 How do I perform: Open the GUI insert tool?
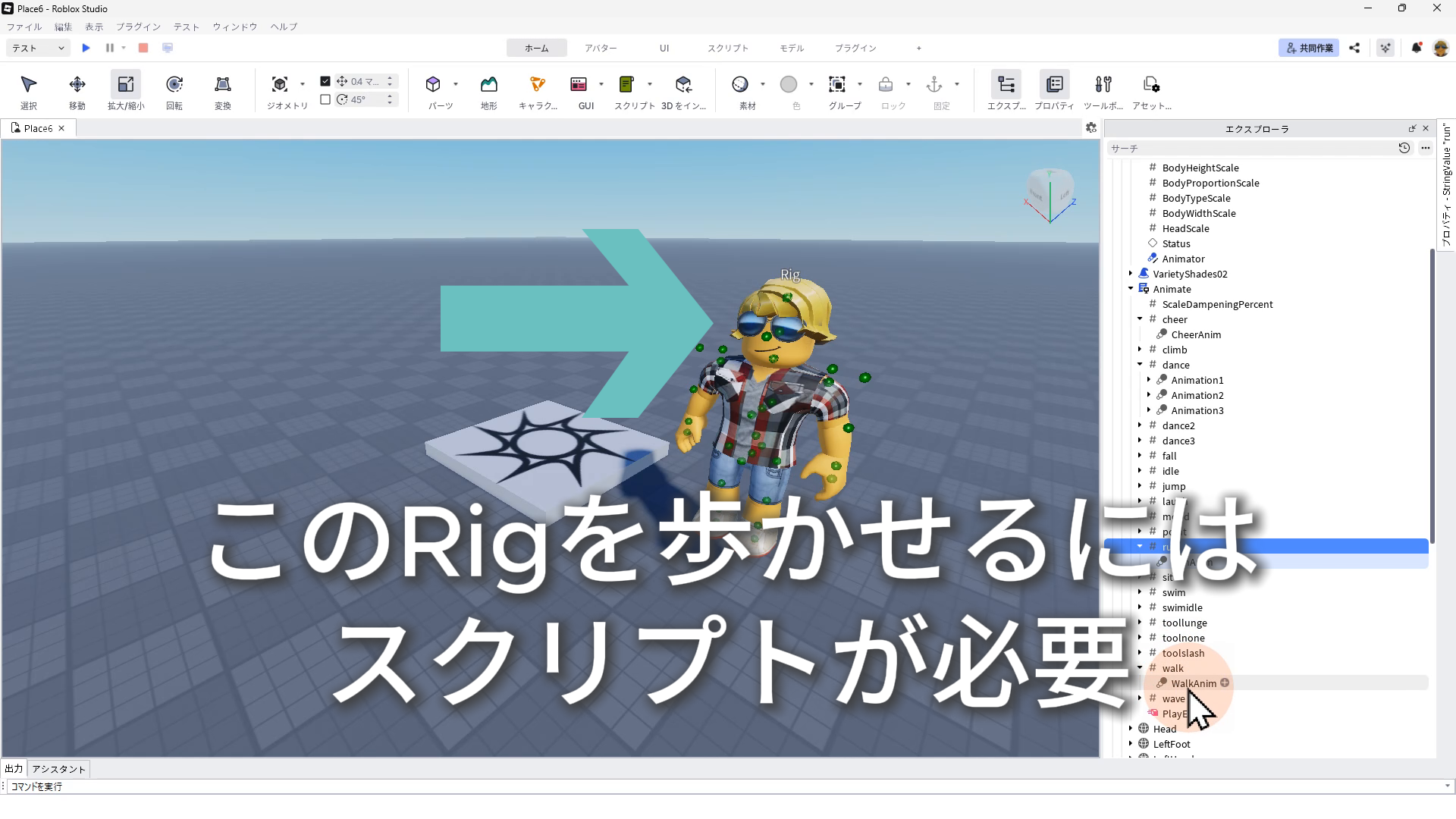pos(579,85)
